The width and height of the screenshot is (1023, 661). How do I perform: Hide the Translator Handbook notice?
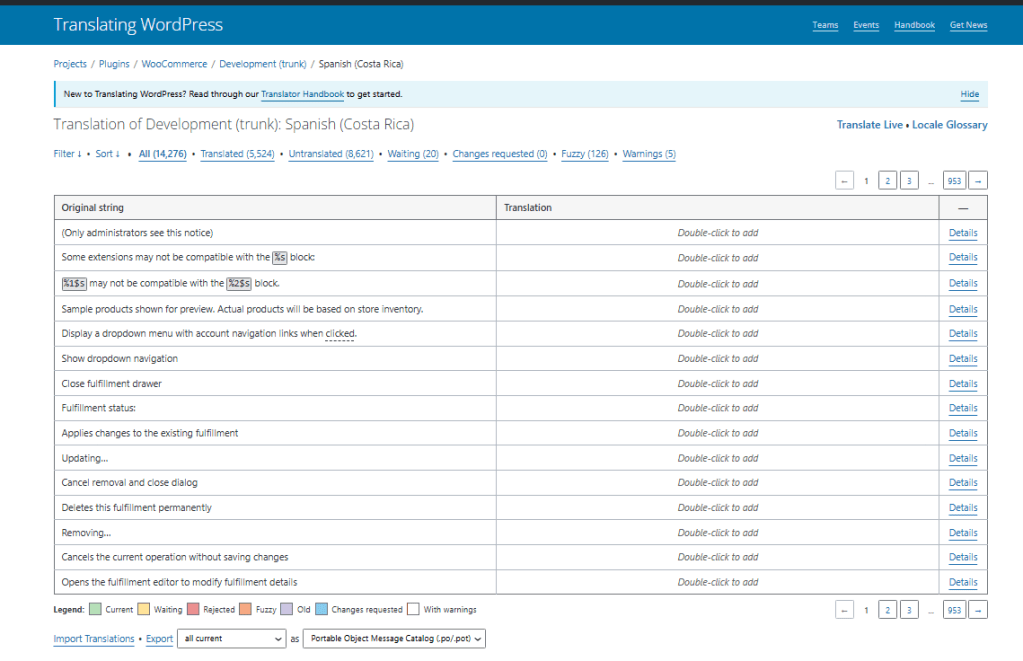point(969,94)
